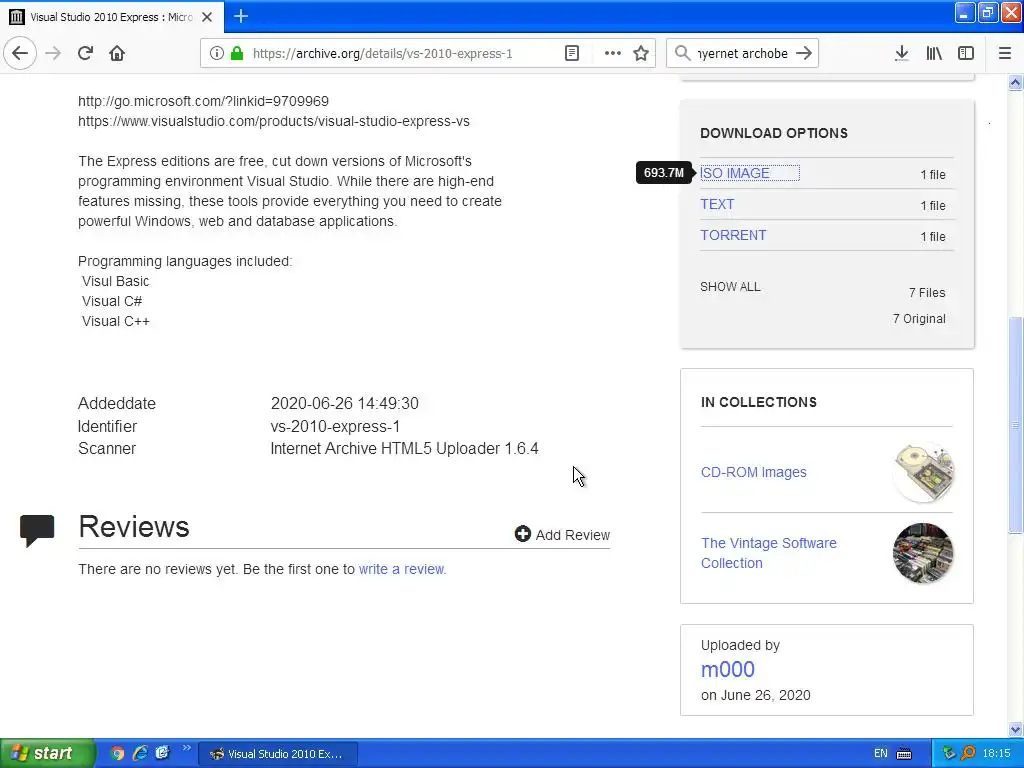Bookmark this page with the star
The image size is (1024, 768).
coord(641,53)
